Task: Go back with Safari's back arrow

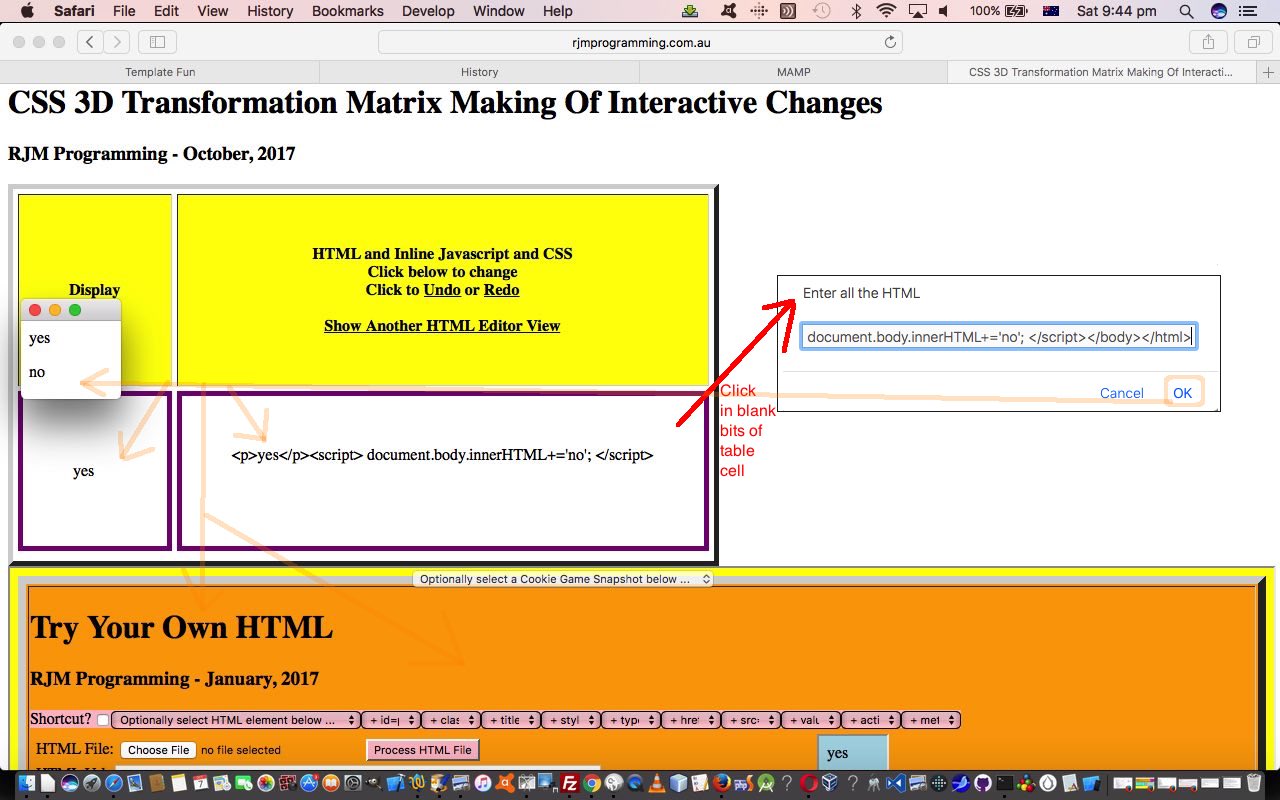Action: [90, 42]
